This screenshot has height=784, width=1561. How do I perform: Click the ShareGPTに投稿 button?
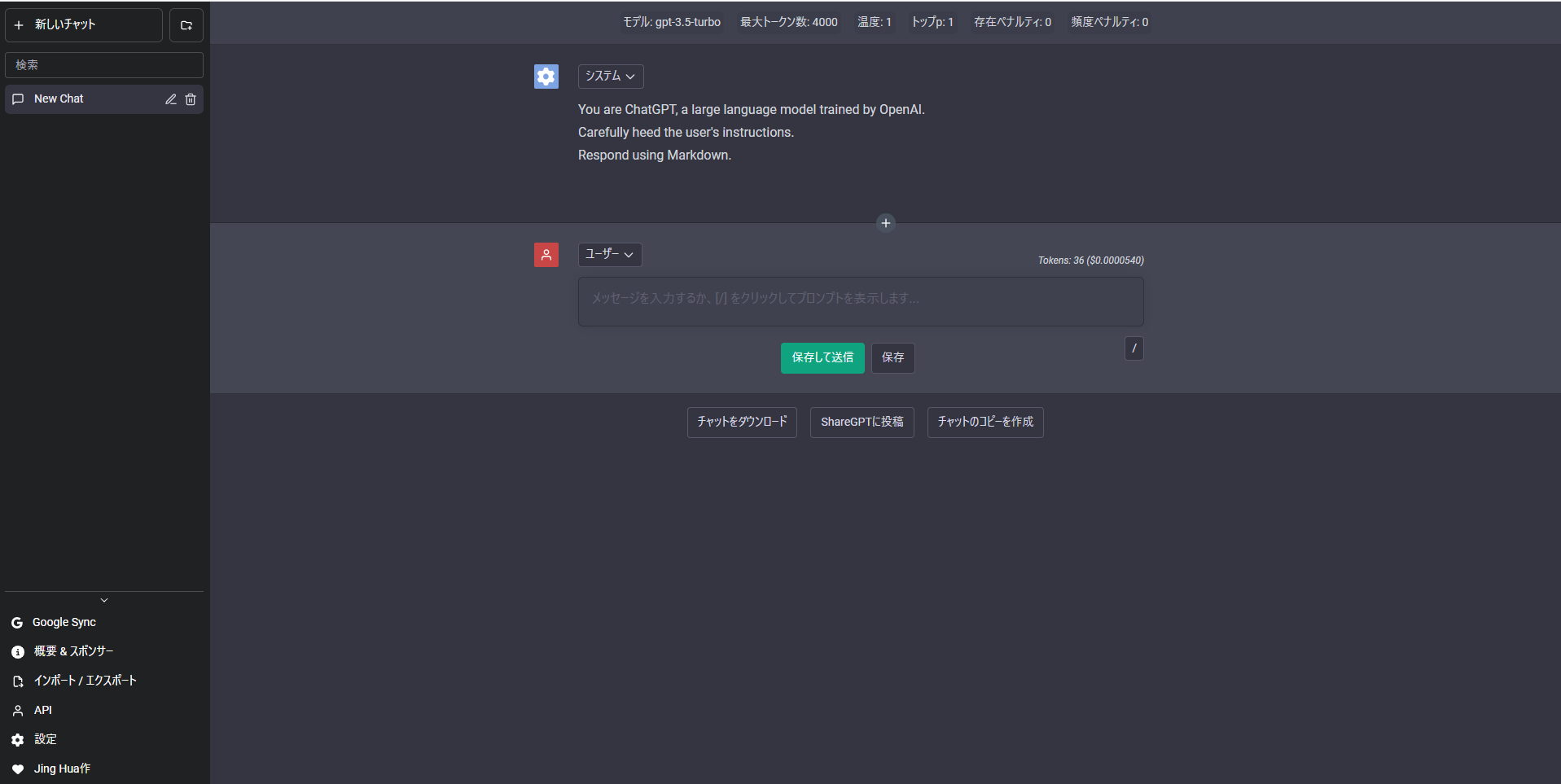tap(862, 422)
